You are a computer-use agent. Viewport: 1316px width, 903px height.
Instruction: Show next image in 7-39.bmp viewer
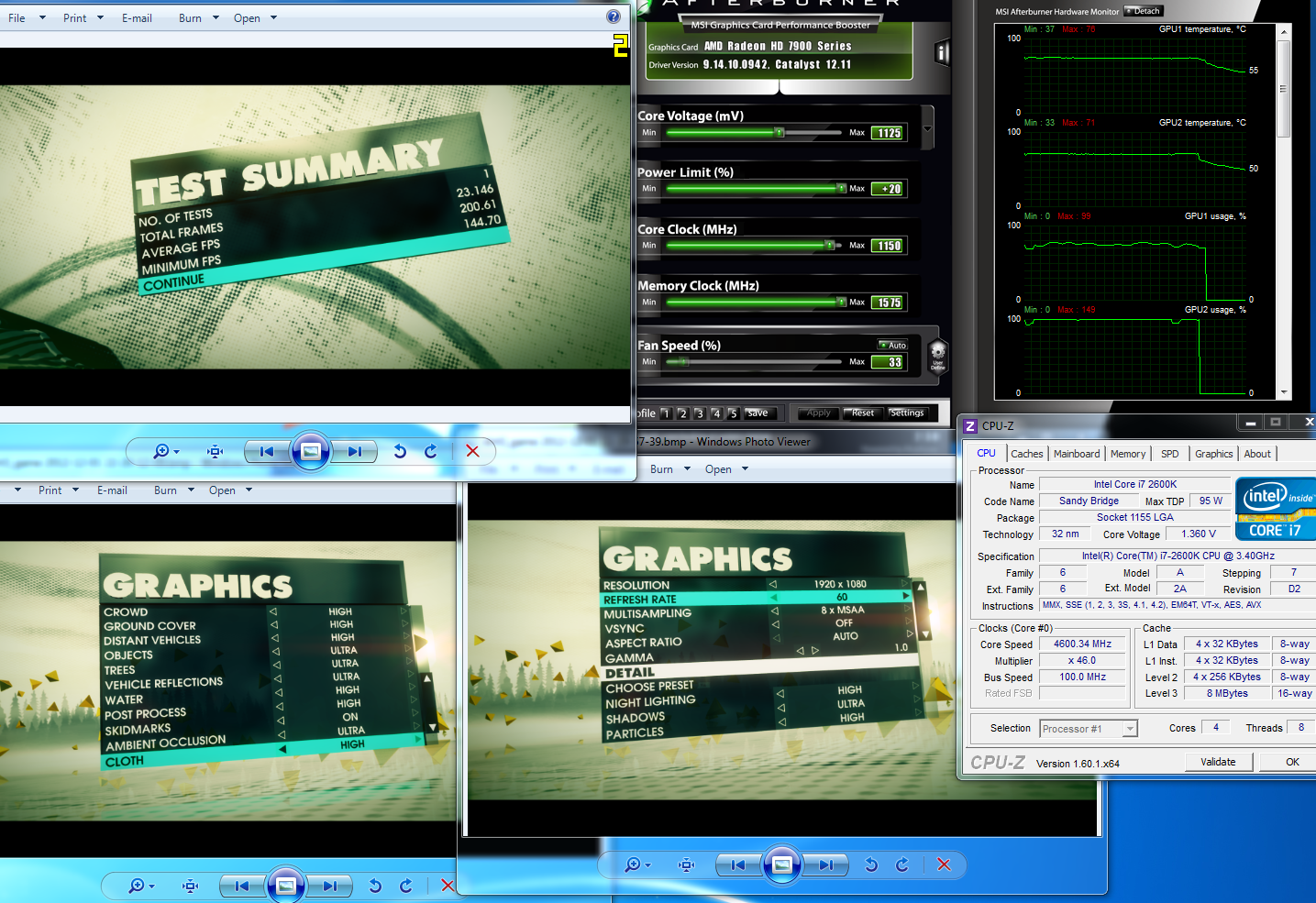tap(825, 864)
